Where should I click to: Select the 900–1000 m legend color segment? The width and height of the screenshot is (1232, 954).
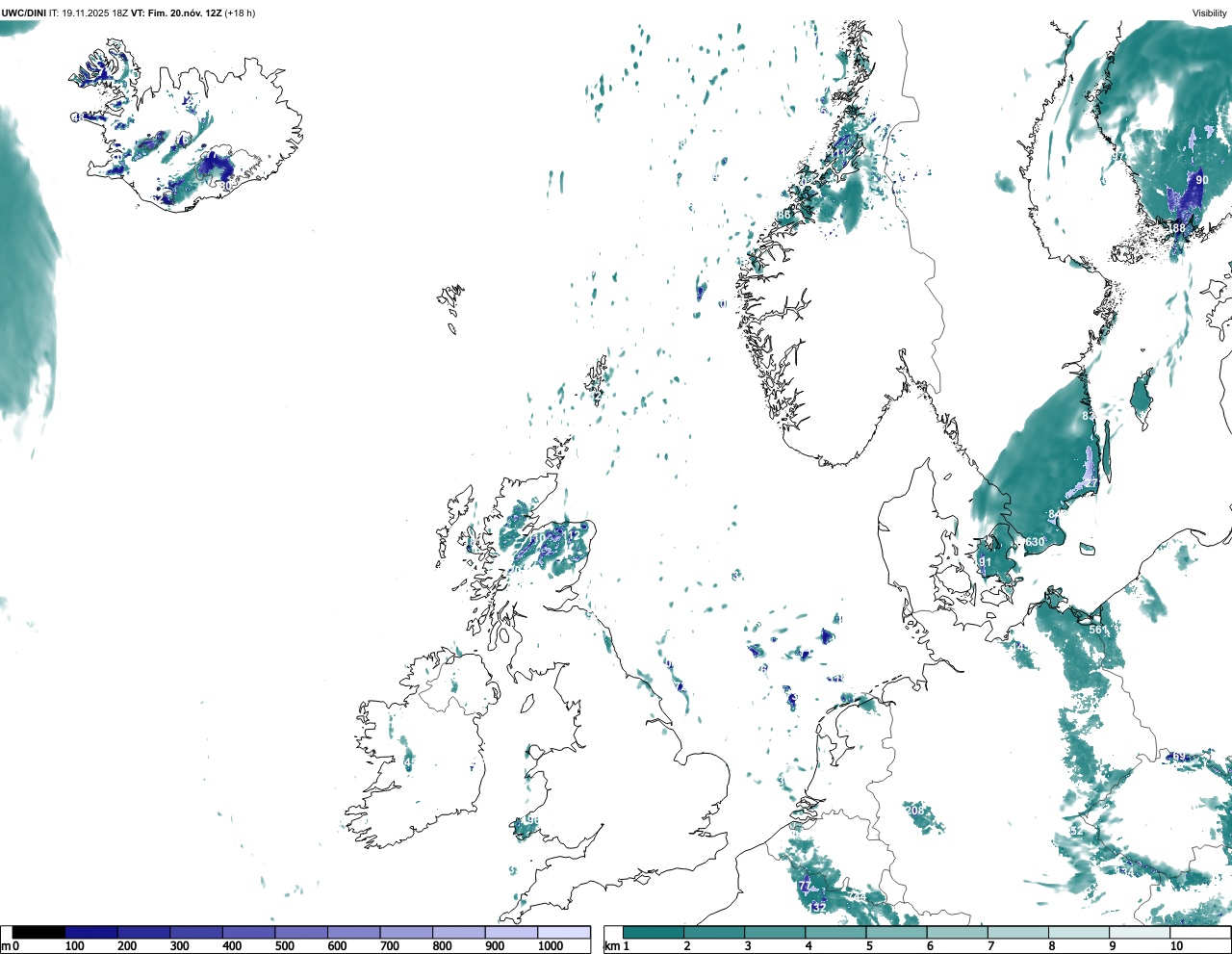coord(511,932)
